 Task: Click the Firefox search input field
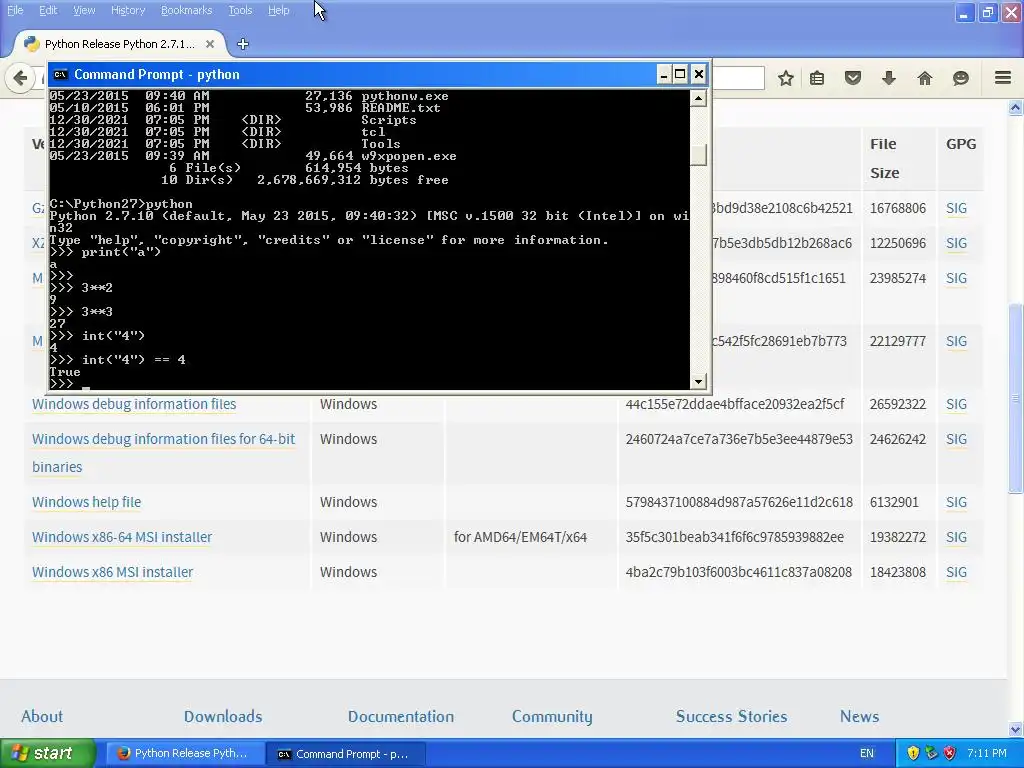(x=738, y=78)
